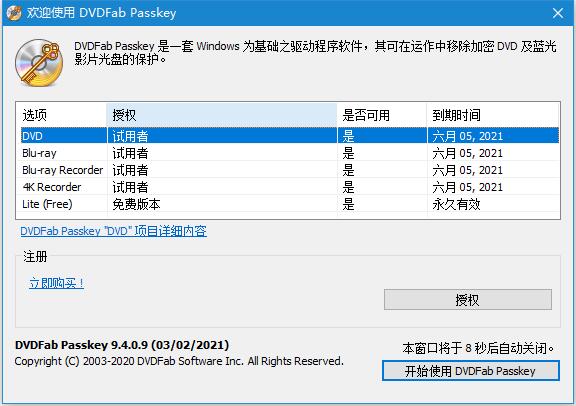Click the auto-close countdown message

click(x=478, y=348)
